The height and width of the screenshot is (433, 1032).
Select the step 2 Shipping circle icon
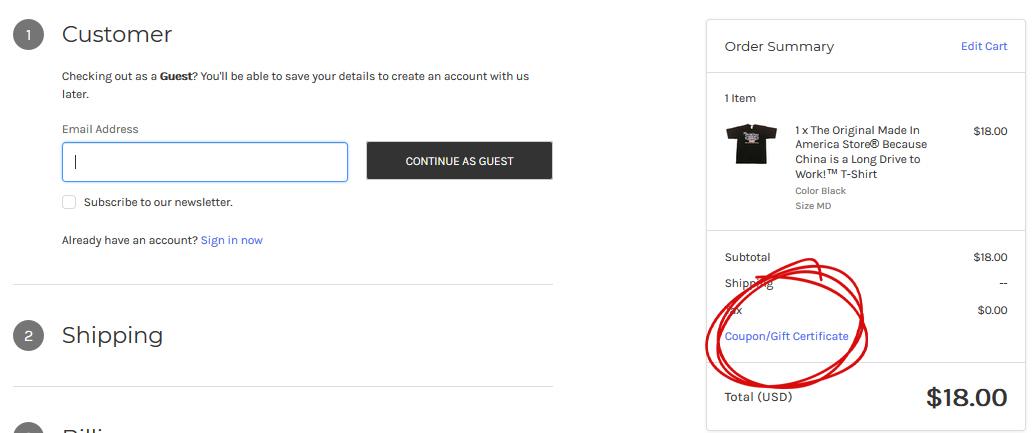[28, 336]
